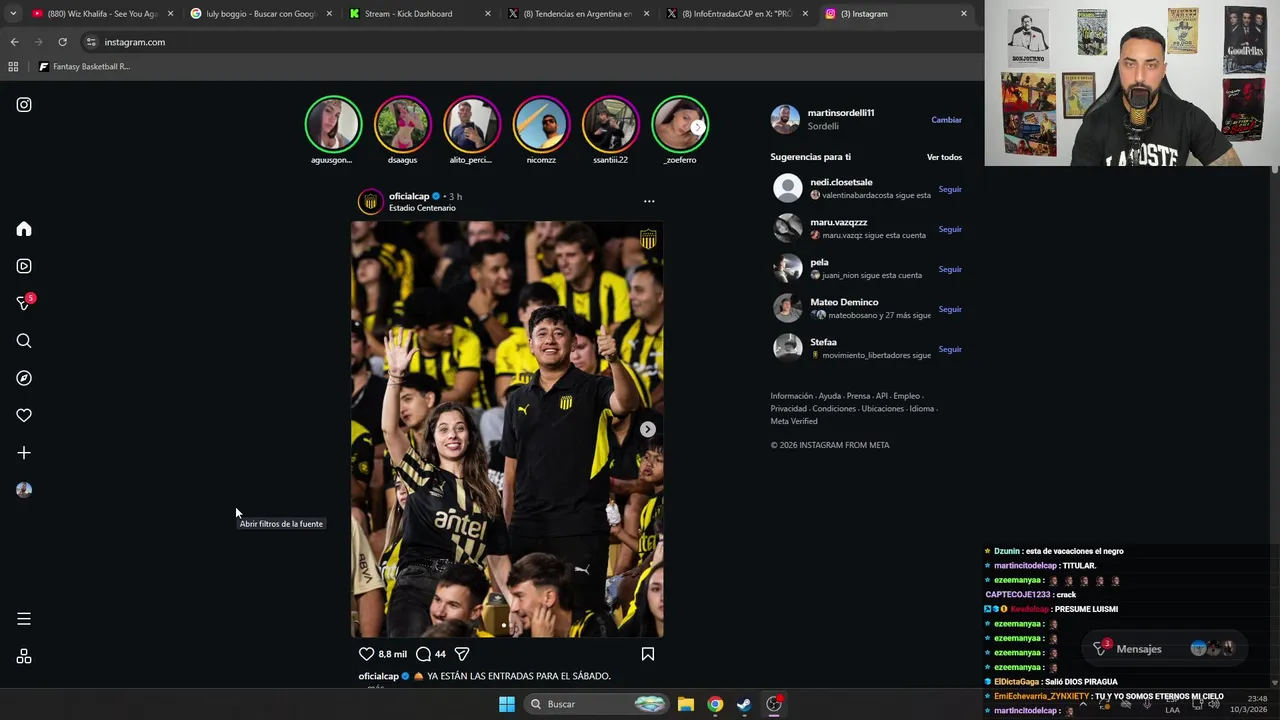Open Messages icon with red badge
1280x720 pixels.
coord(25,303)
